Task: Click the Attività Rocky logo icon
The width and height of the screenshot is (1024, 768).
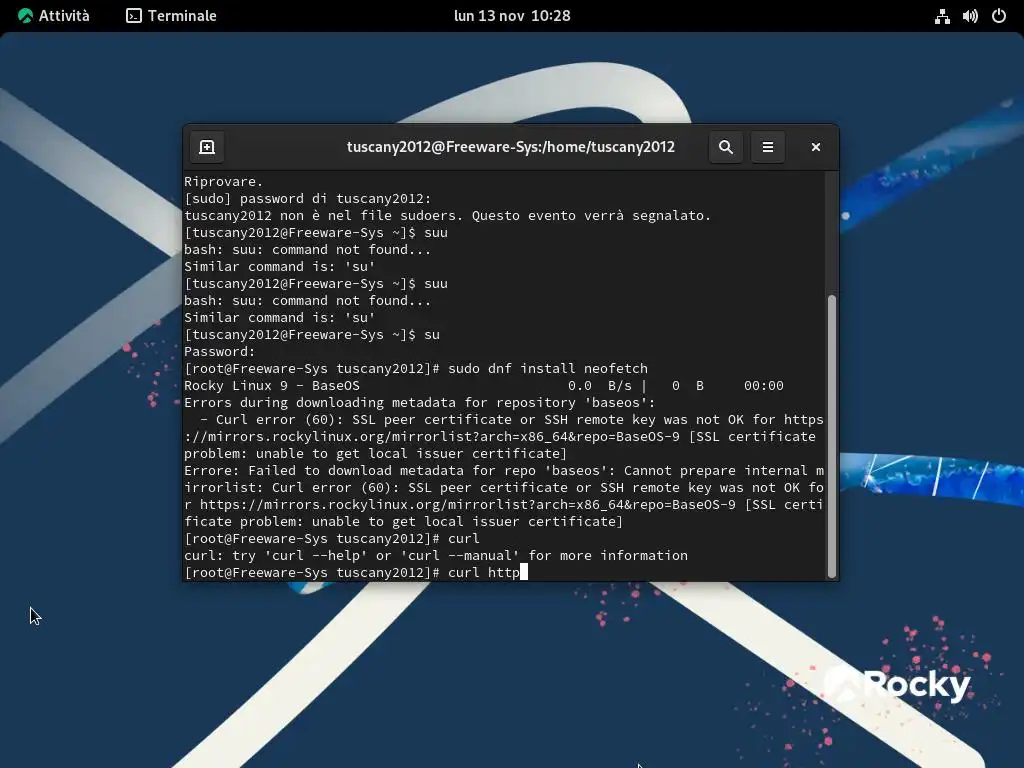Action: 25,16
